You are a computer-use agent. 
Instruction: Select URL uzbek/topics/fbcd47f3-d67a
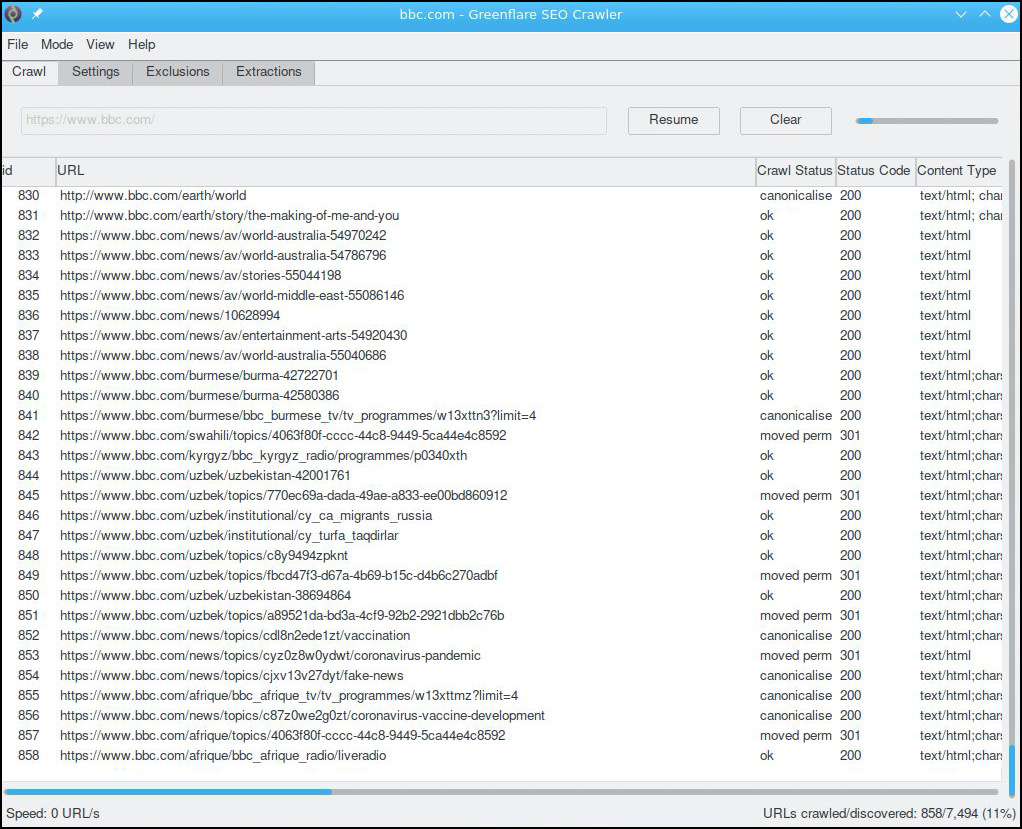pos(279,575)
